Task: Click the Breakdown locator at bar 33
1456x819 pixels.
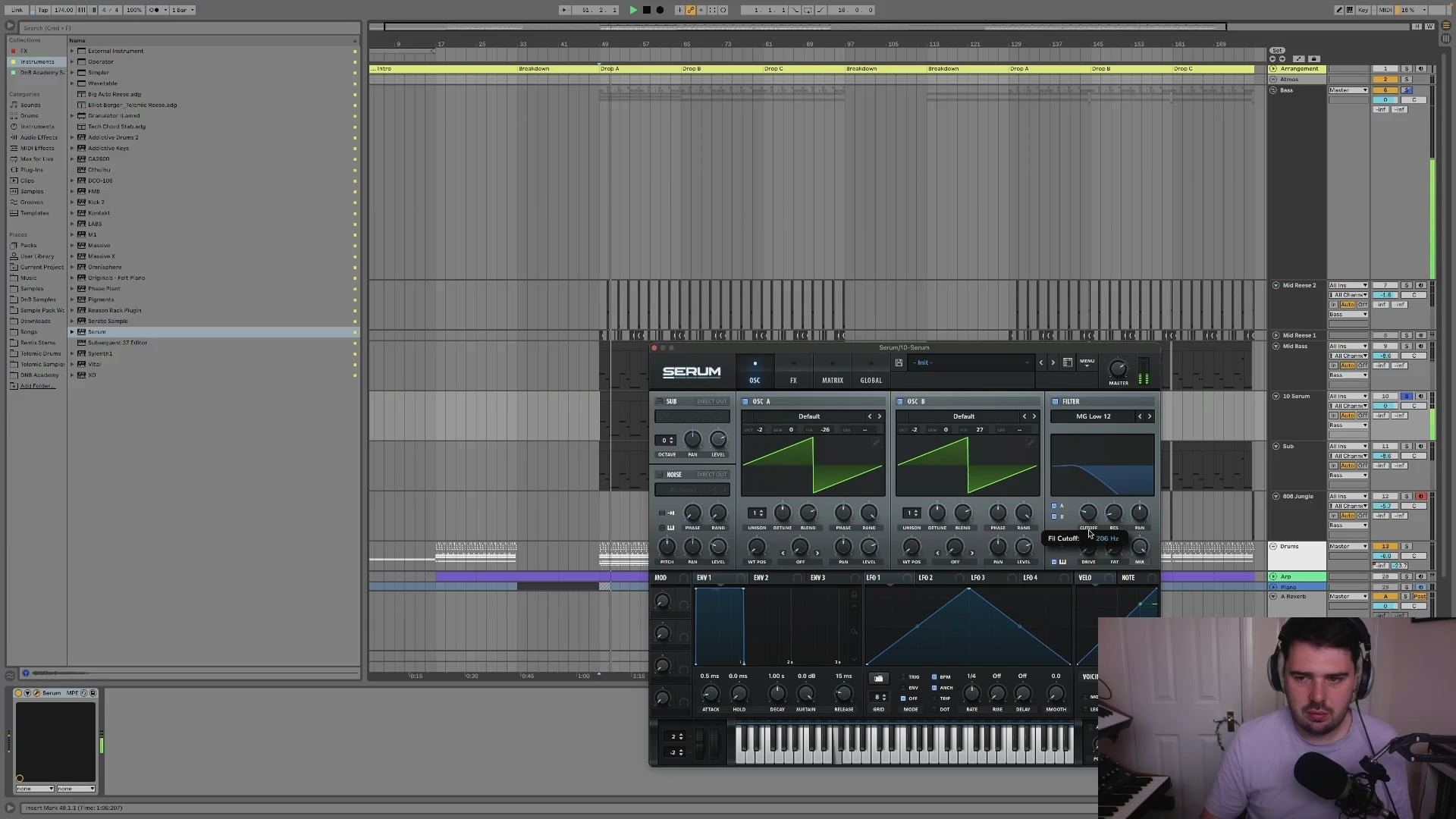Action: tap(534, 69)
